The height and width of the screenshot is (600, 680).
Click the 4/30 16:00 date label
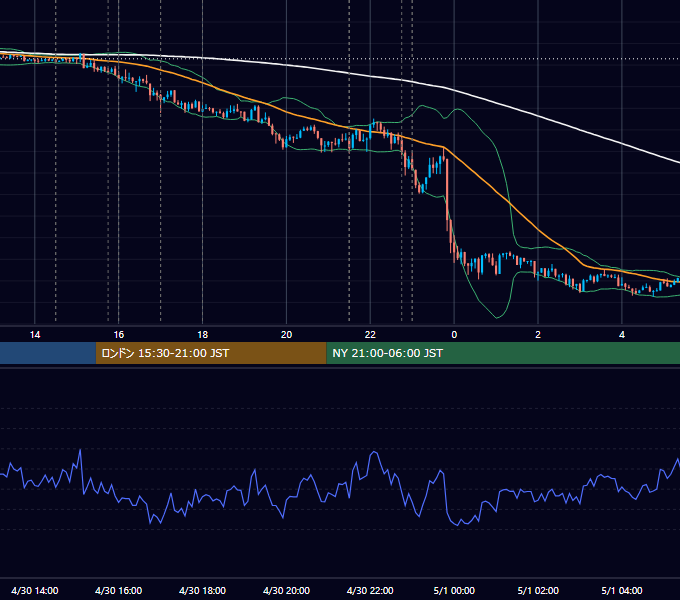click(118, 590)
